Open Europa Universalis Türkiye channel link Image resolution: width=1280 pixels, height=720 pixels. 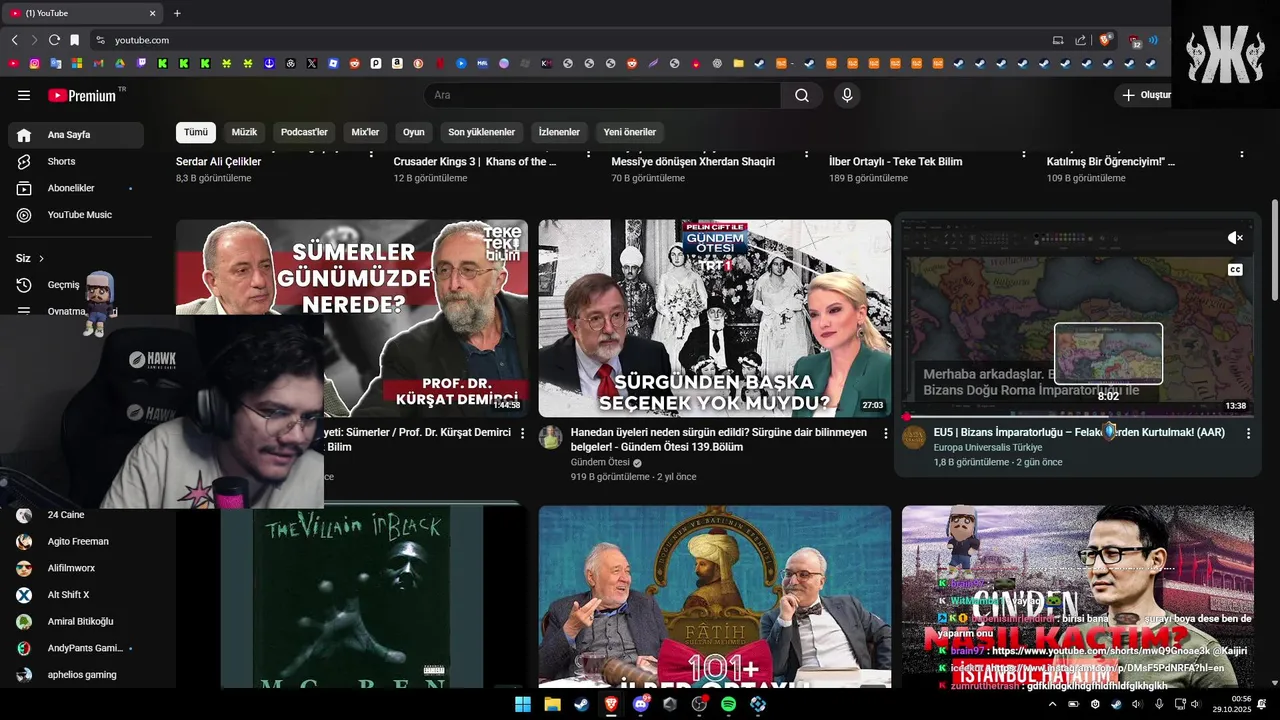(x=987, y=448)
